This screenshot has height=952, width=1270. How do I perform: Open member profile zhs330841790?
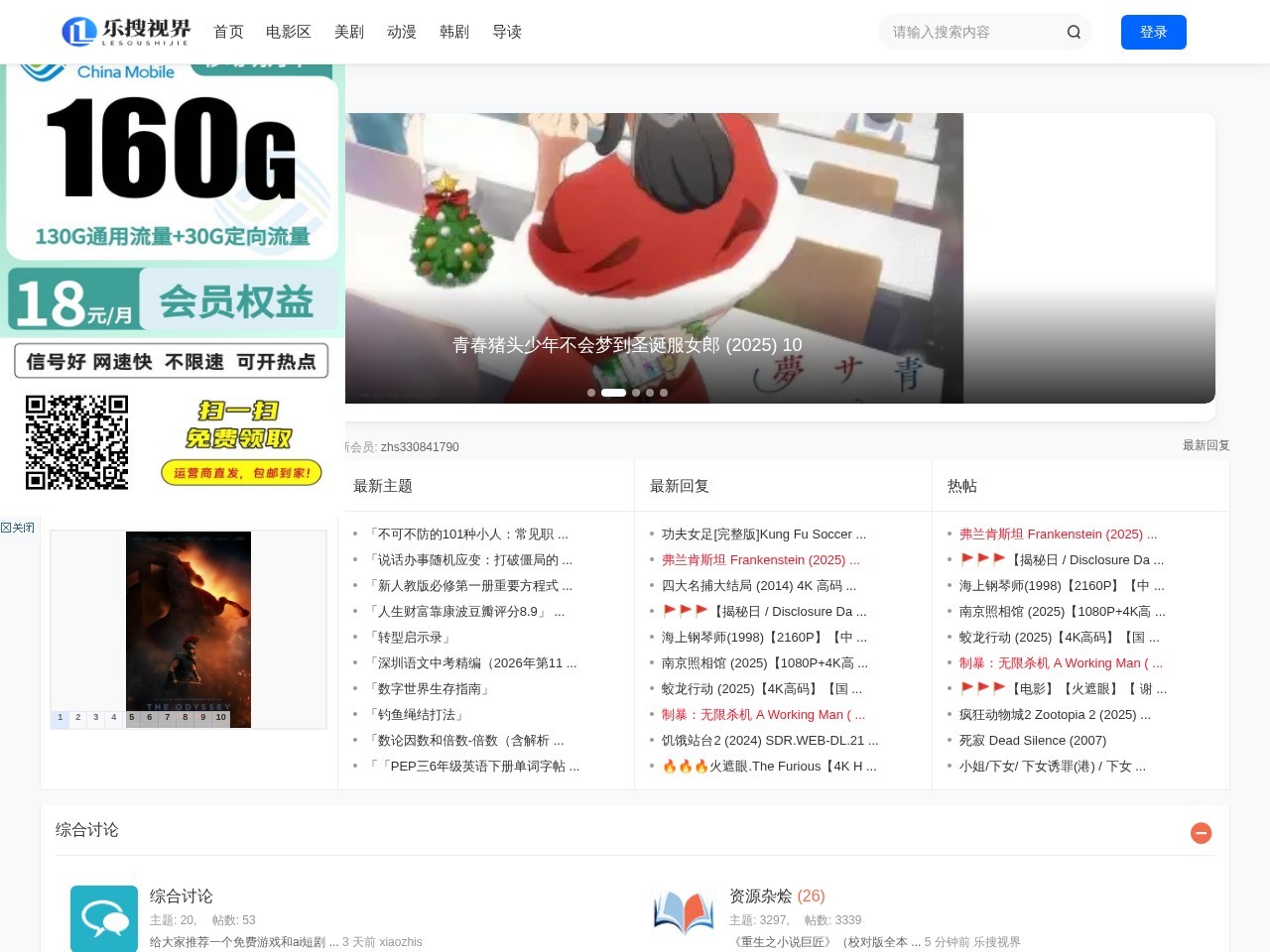(x=420, y=447)
